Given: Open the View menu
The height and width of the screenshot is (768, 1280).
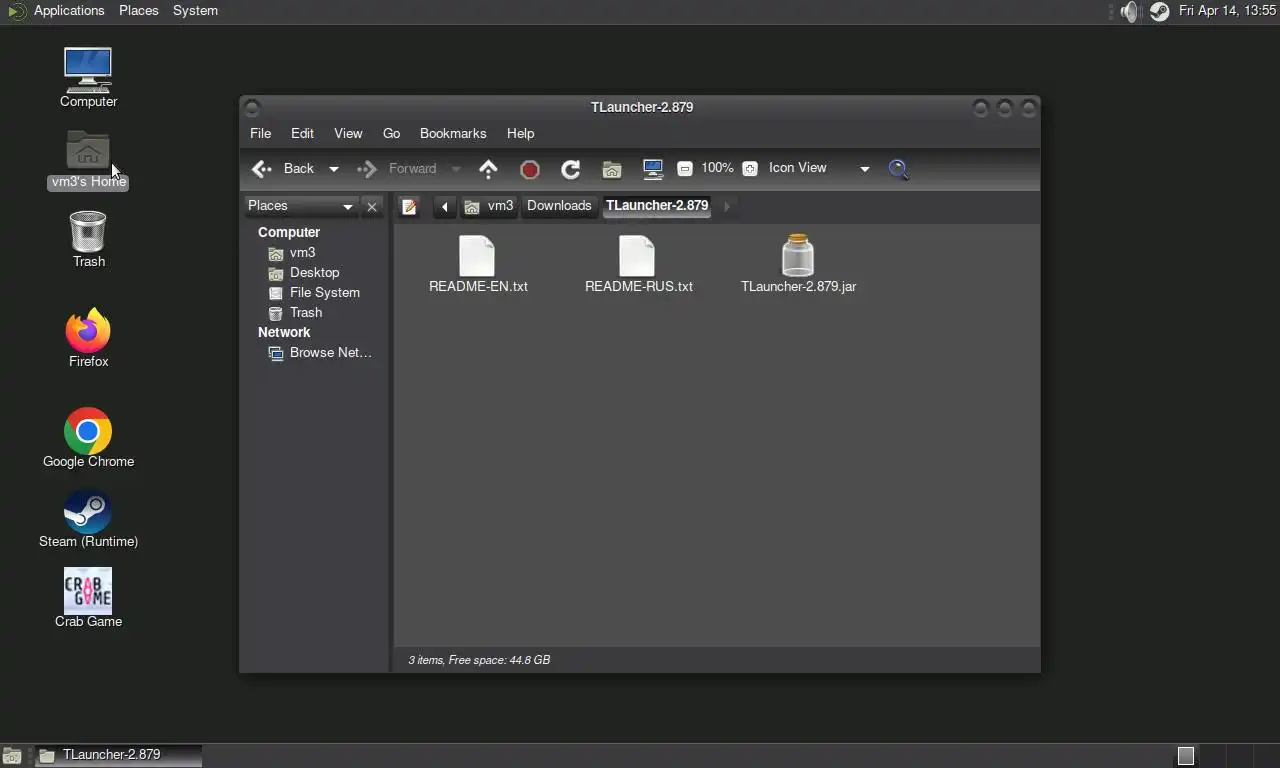Looking at the screenshot, I should point(348,133).
